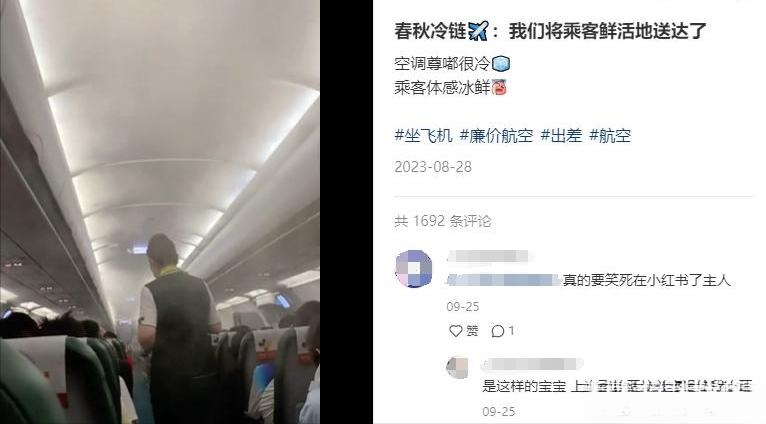The image size is (766, 424).
Task: Click the 共 1692 条评论 comment count
Action: 443,221
